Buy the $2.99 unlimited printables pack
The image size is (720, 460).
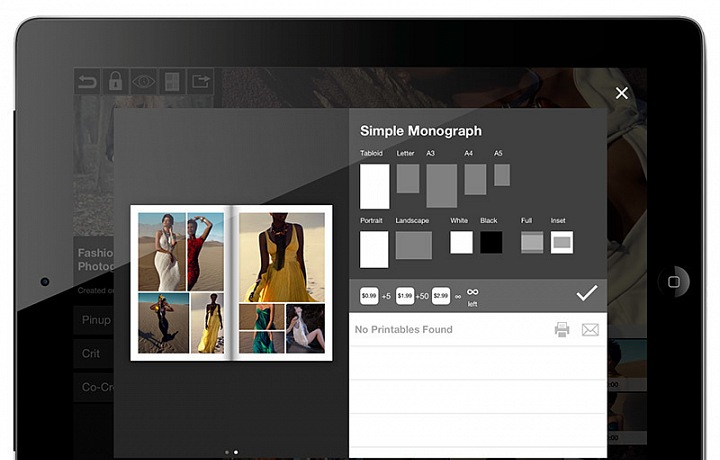(441, 296)
